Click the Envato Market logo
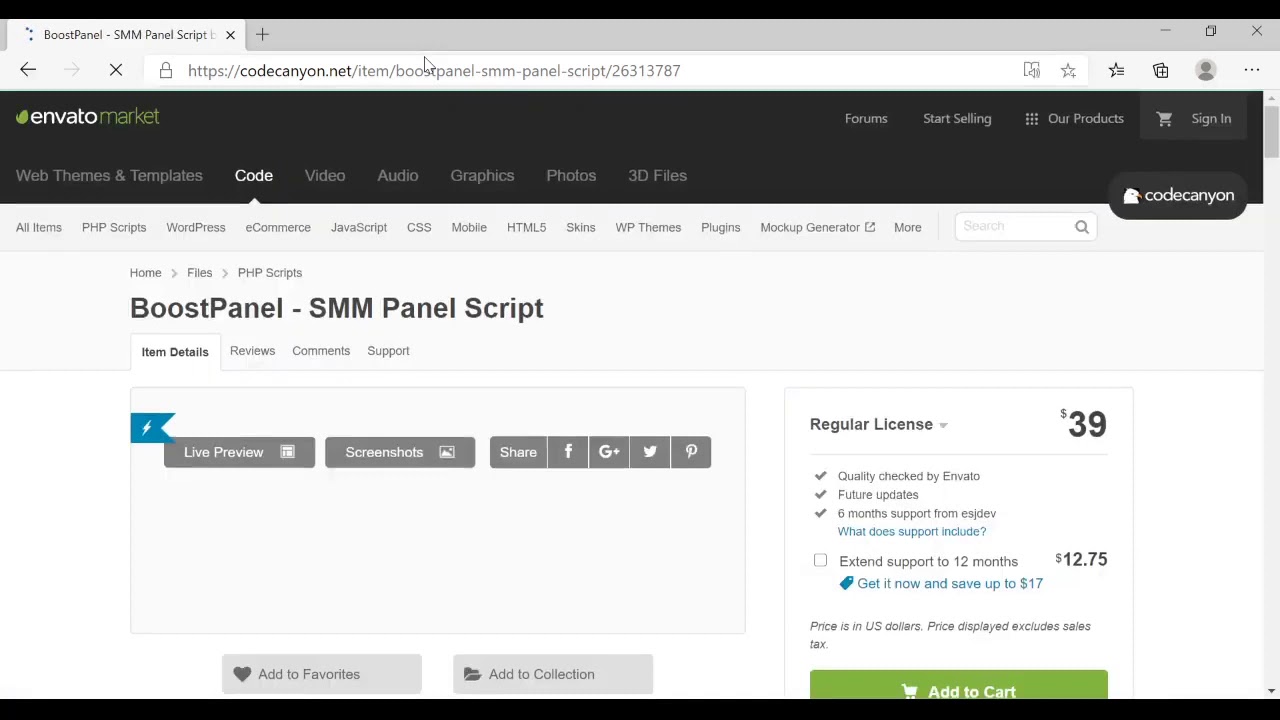Image resolution: width=1280 pixels, height=720 pixels. click(x=88, y=117)
